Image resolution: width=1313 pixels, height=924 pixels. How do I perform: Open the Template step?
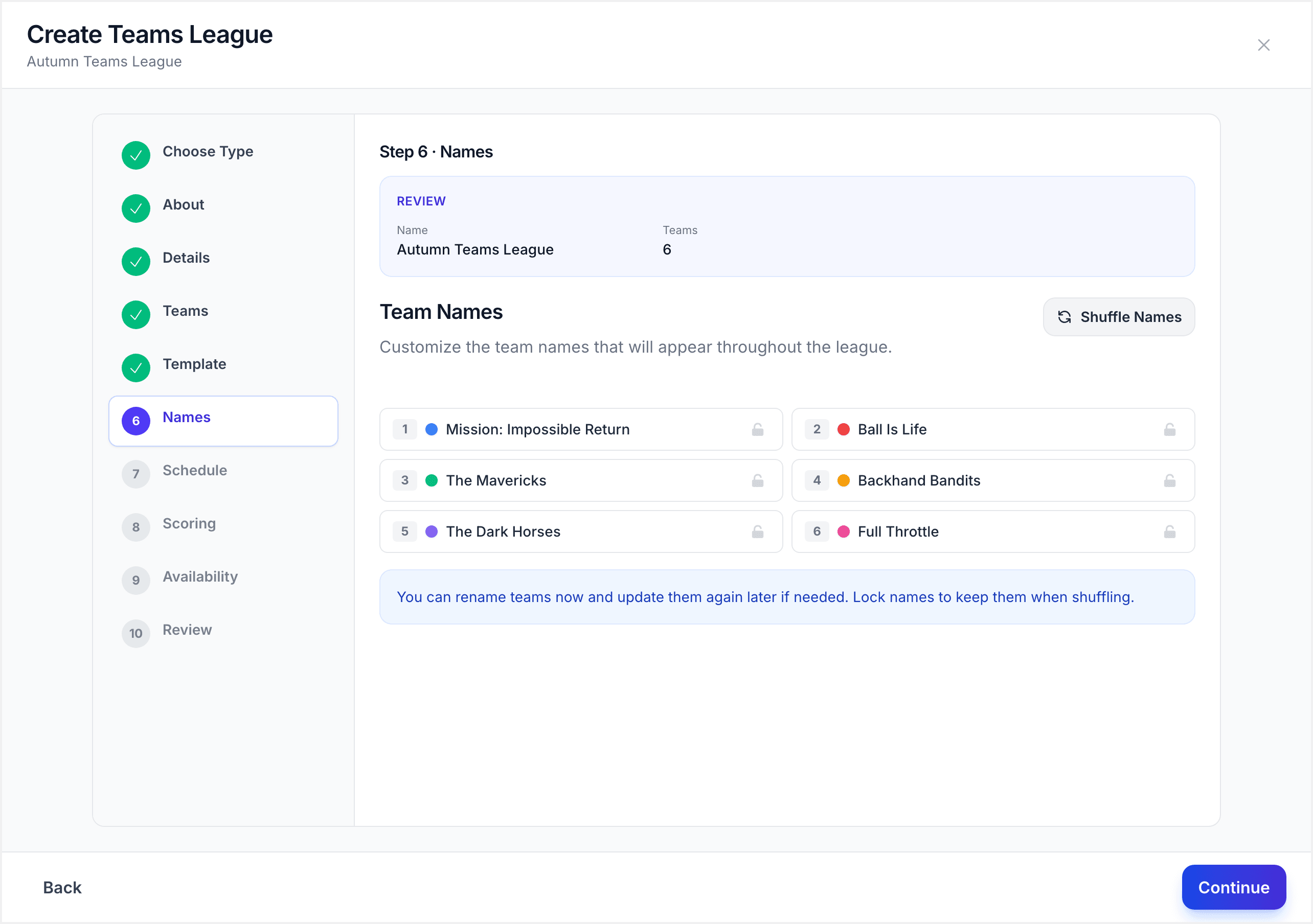click(223, 367)
